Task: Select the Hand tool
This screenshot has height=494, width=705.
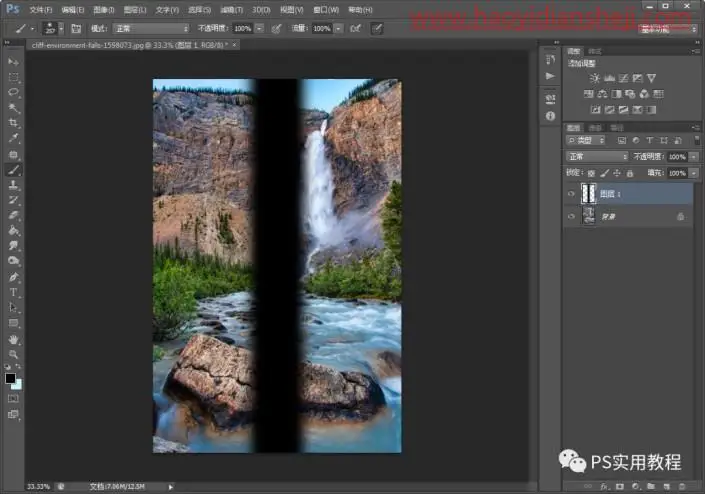Action: tap(13, 339)
